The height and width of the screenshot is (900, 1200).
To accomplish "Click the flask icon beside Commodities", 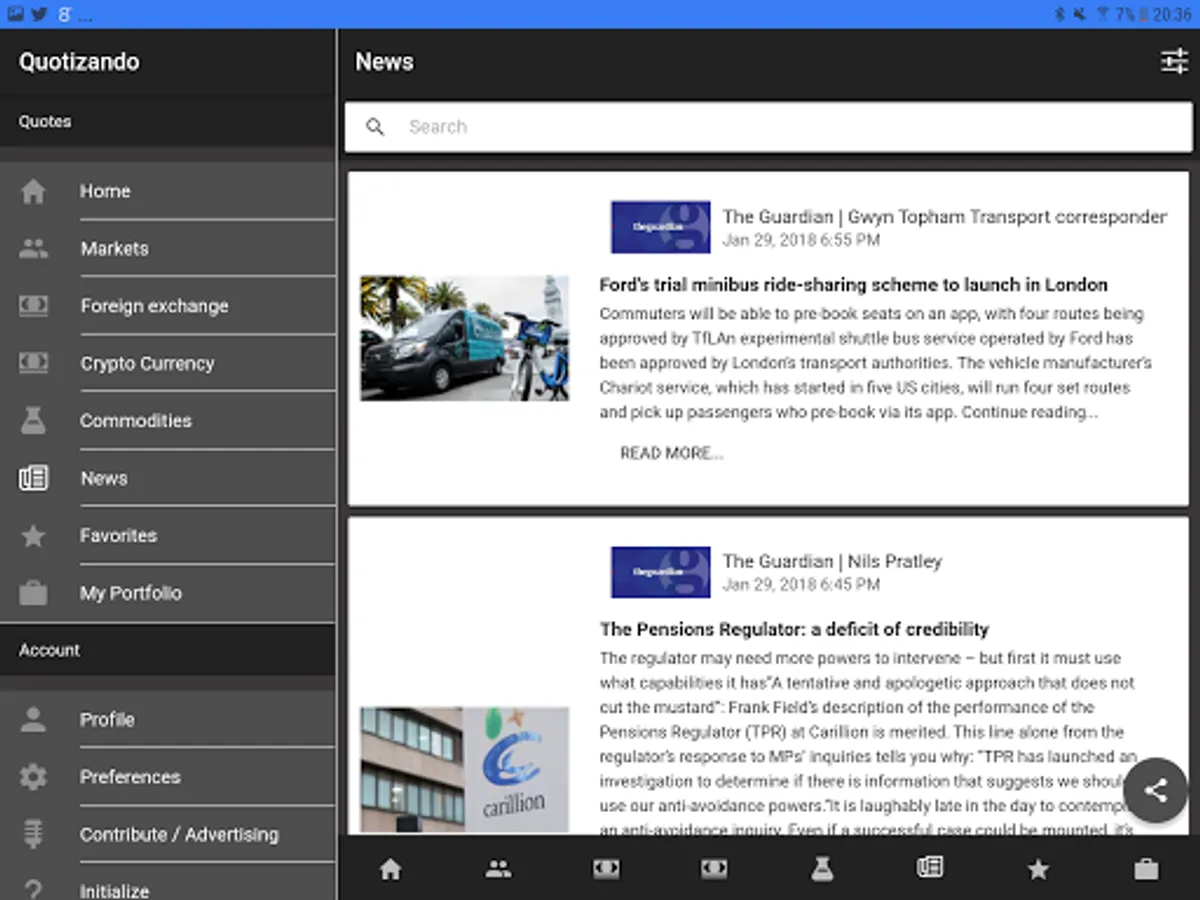I will pos(33,421).
